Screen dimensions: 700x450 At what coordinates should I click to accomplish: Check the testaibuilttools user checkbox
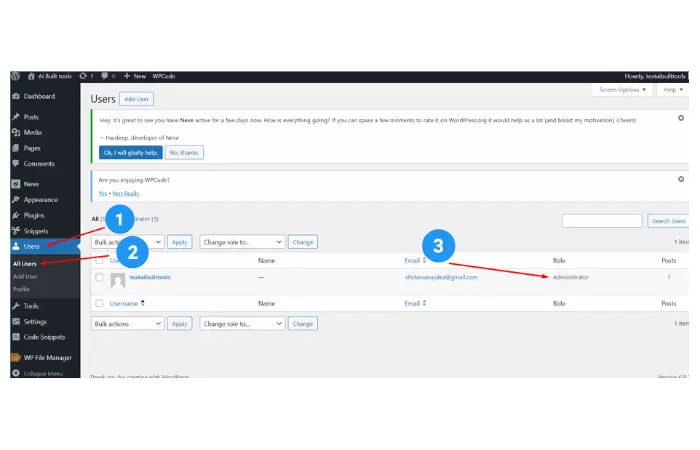click(99, 277)
